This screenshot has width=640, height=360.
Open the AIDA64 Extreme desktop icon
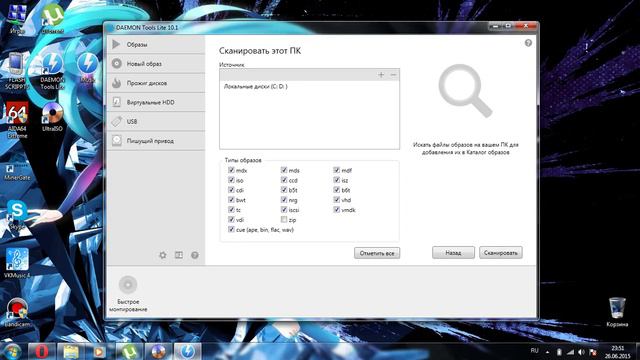click(x=17, y=120)
